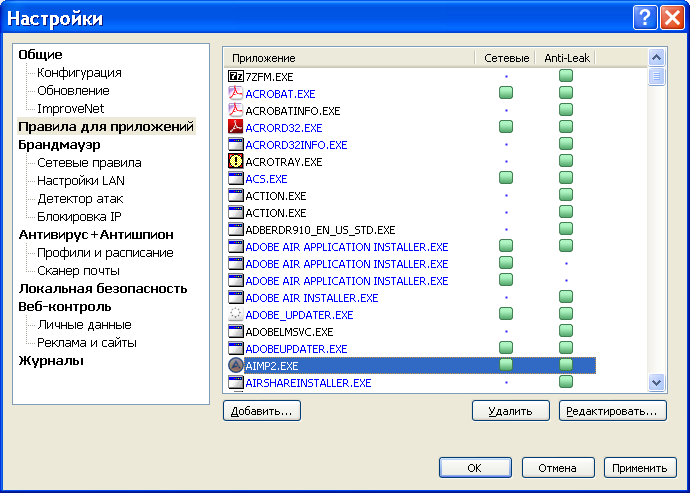This screenshot has height=493, width=690.
Task: Select Детектор атак in the tree
Action: (80, 199)
